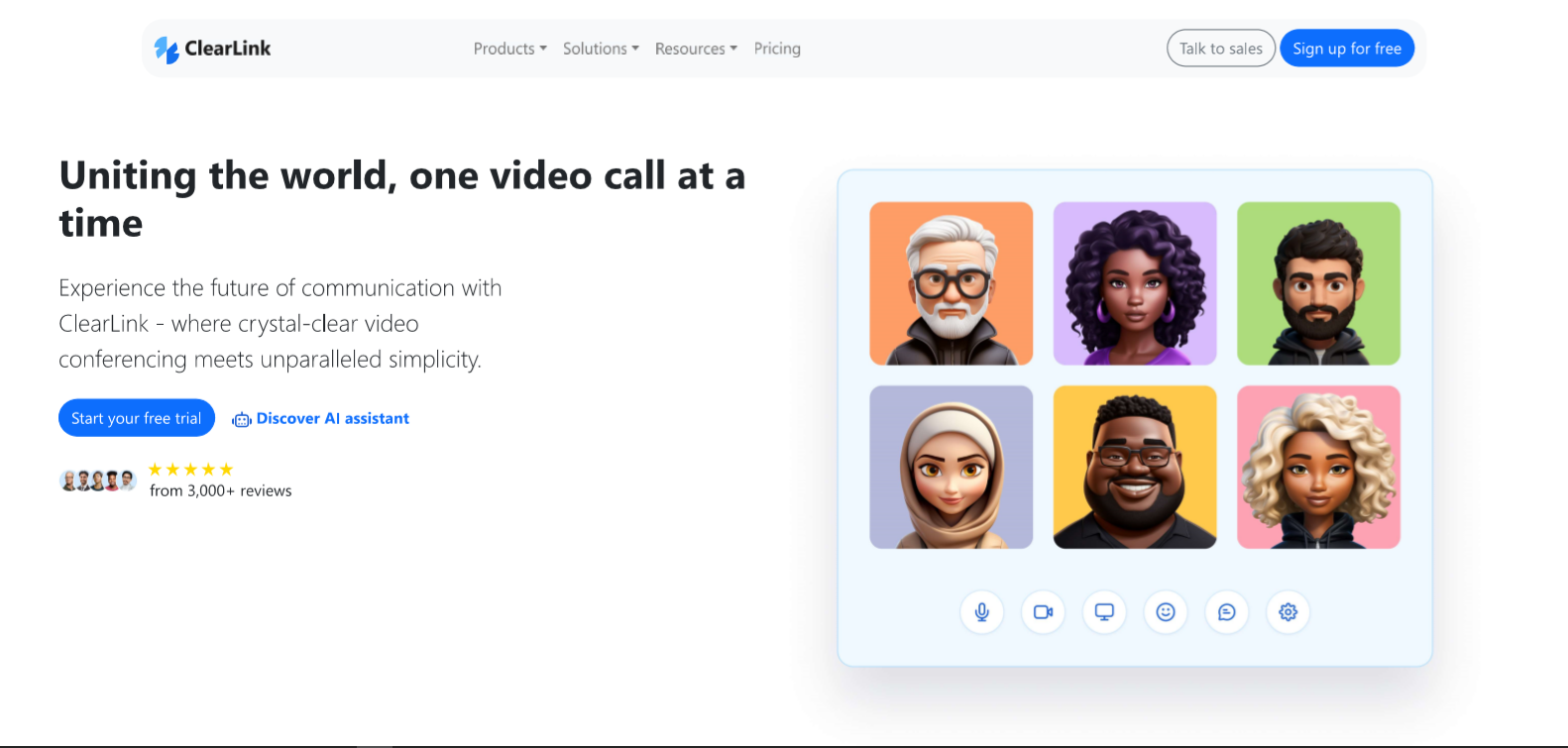Open the Pricing page link
Screen dimensions: 1568x748
777,49
